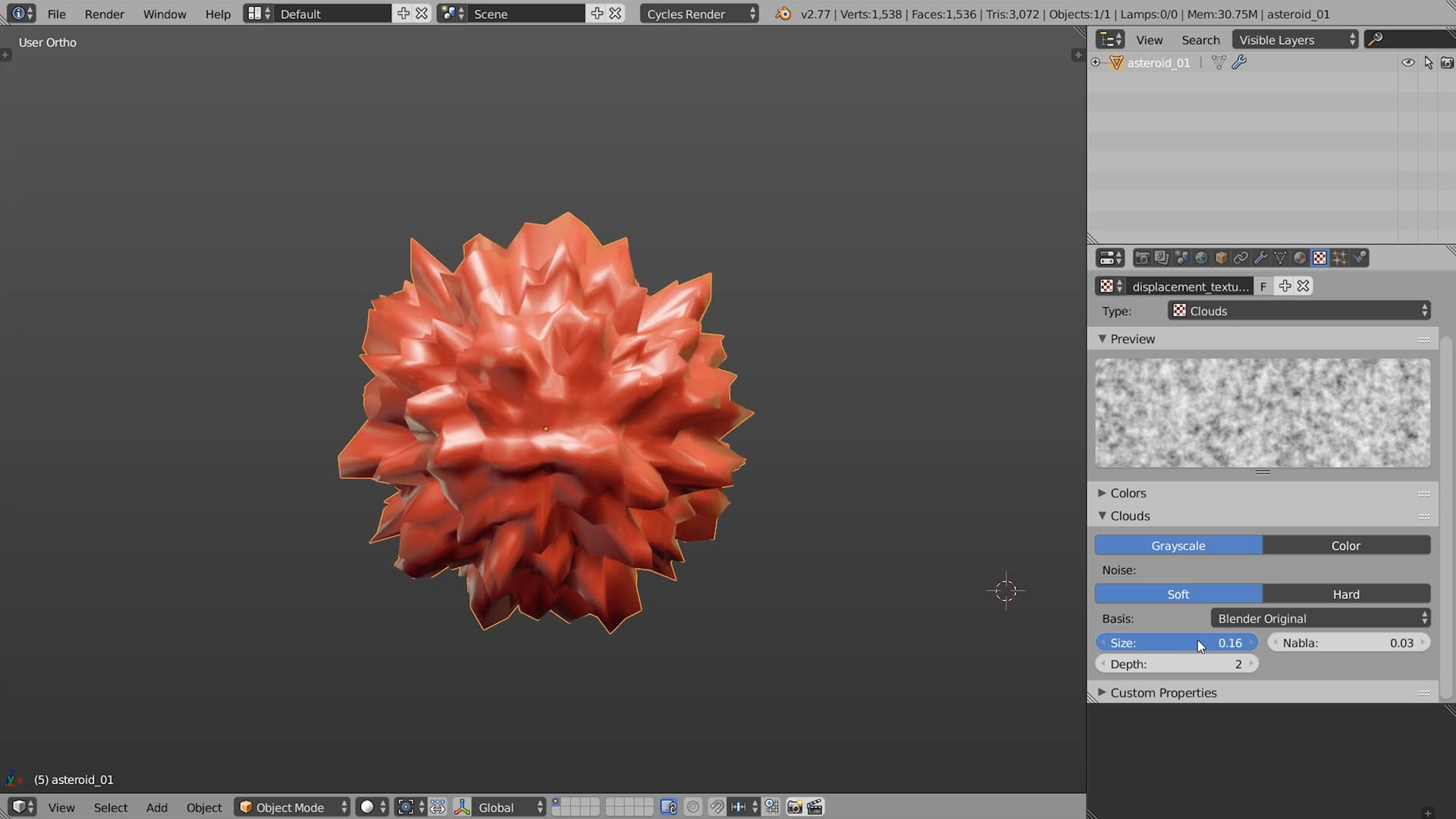Click the F fake user button

coord(1263,286)
